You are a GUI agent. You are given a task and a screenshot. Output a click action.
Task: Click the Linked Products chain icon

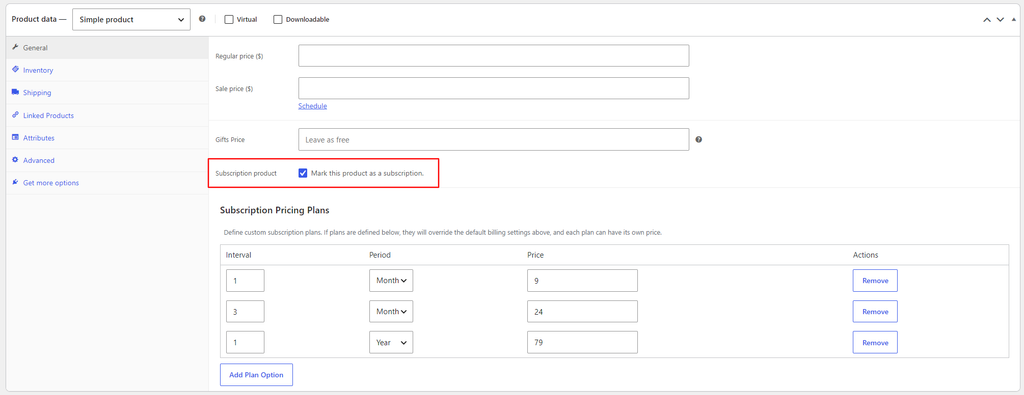point(15,114)
